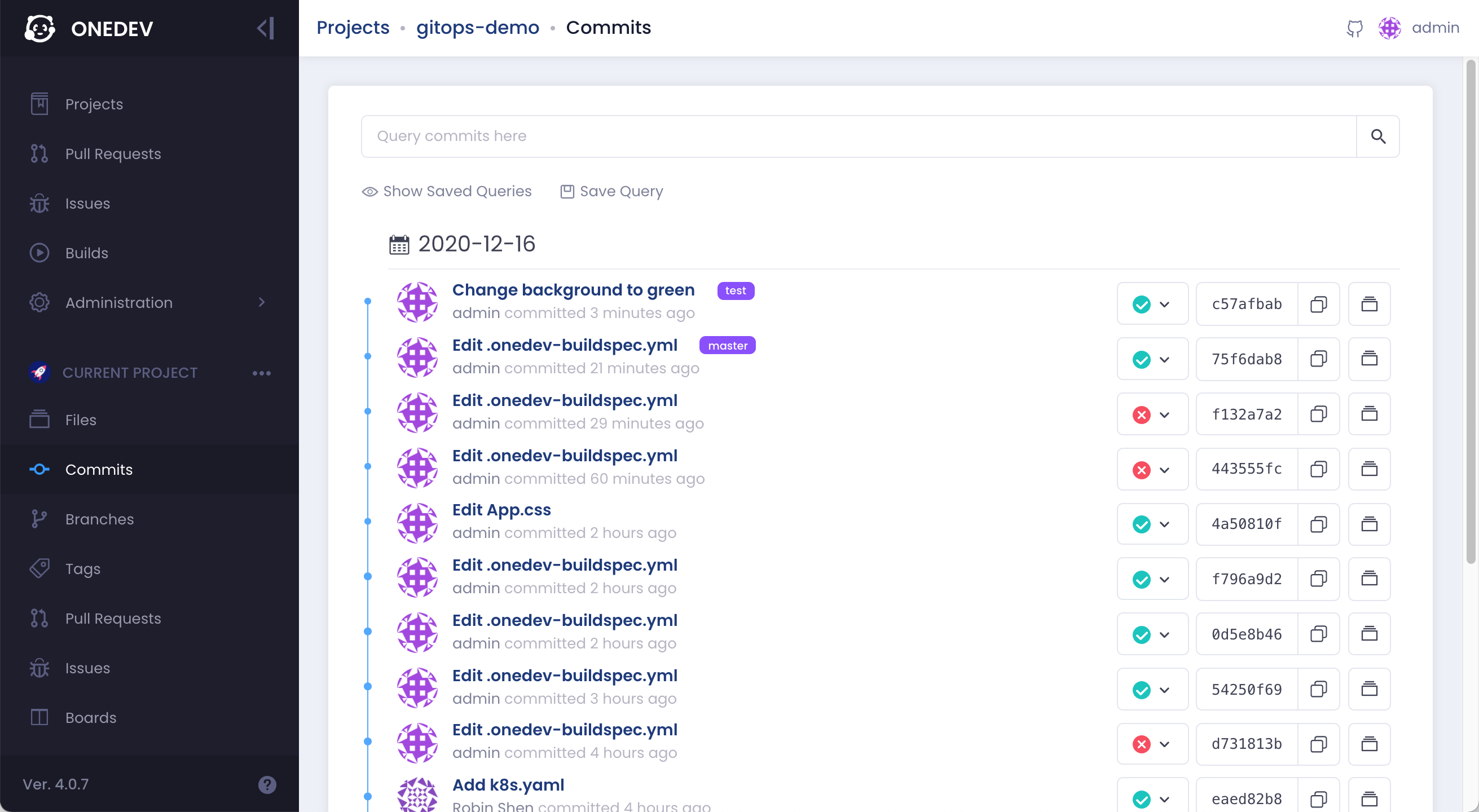Open the Tags page in the sidebar
The width and height of the screenshot is (1479, 812).
click(x=83, y=569)
